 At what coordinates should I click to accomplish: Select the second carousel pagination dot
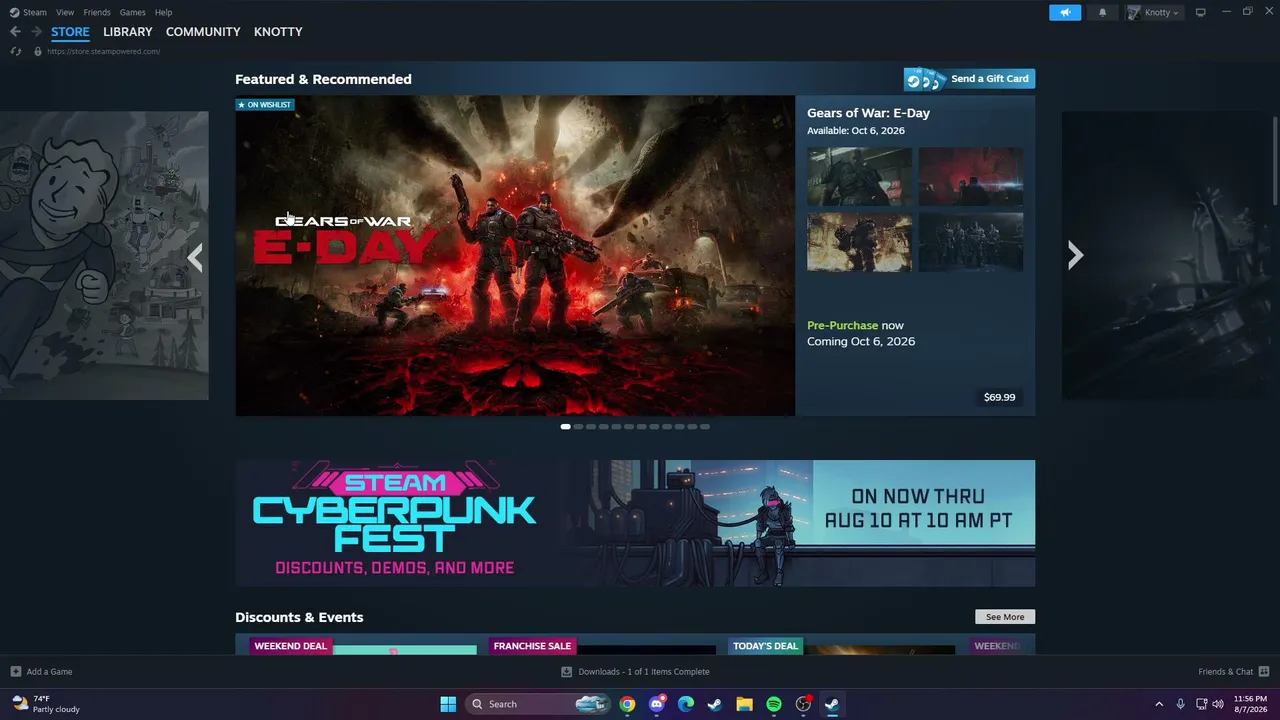click(578, 427)
